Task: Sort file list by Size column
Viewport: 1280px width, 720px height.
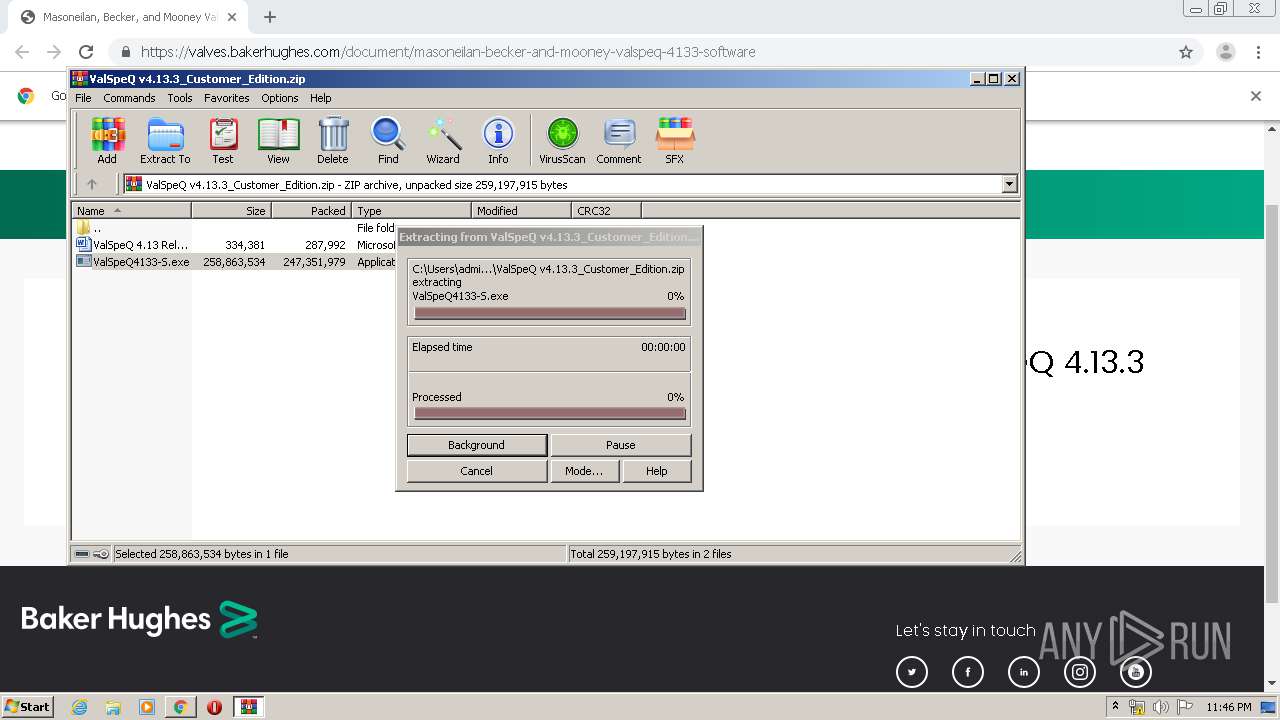Action: tap(232, 210)
